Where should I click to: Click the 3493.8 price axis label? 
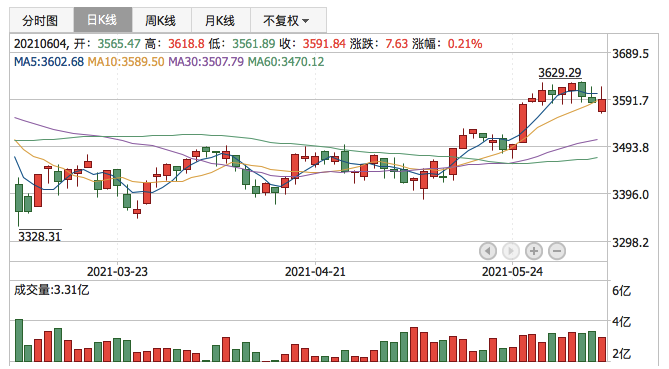(631, 148)
